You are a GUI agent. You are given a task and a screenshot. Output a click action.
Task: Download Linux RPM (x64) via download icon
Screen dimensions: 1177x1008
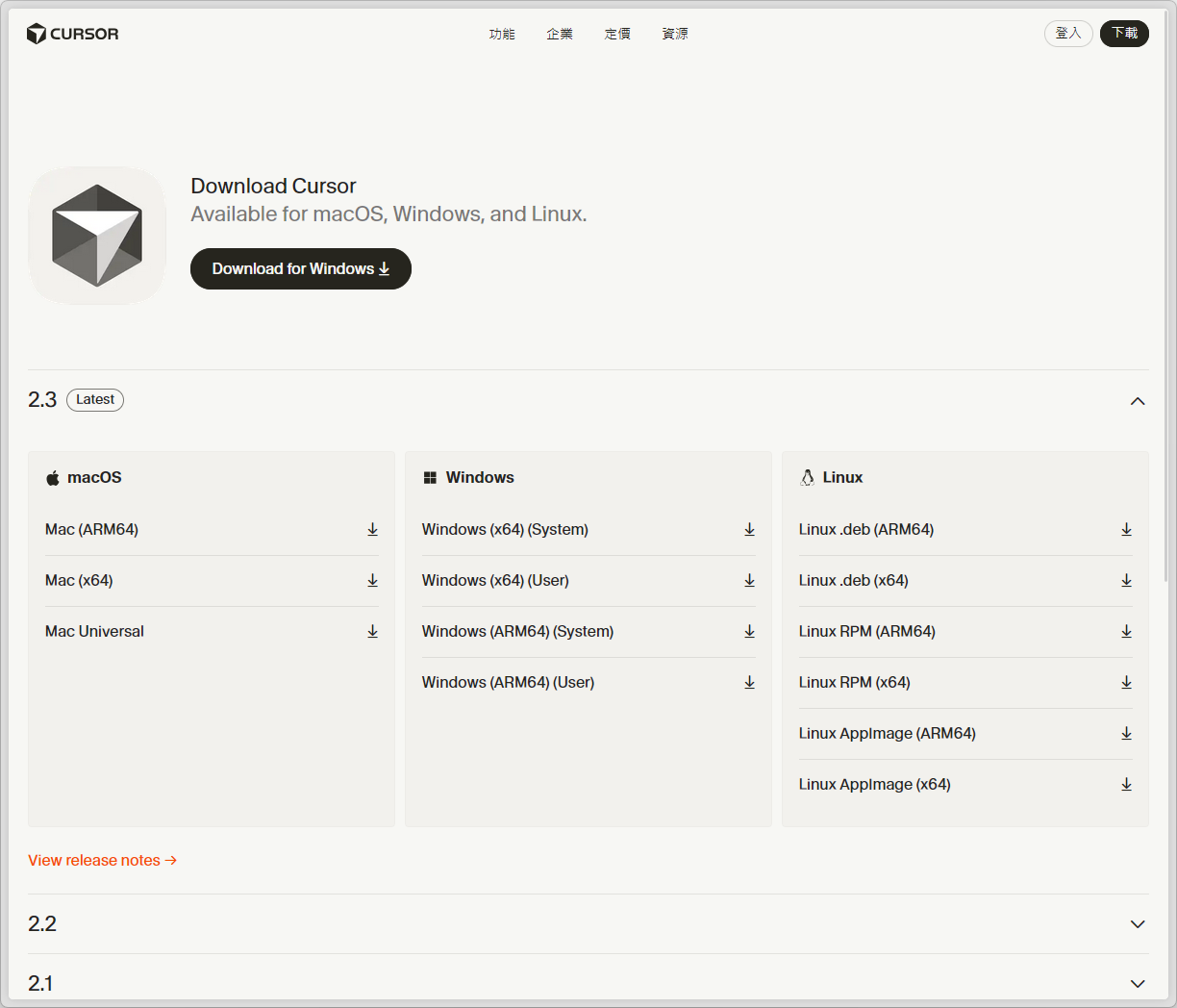[x=1126, y=682]
